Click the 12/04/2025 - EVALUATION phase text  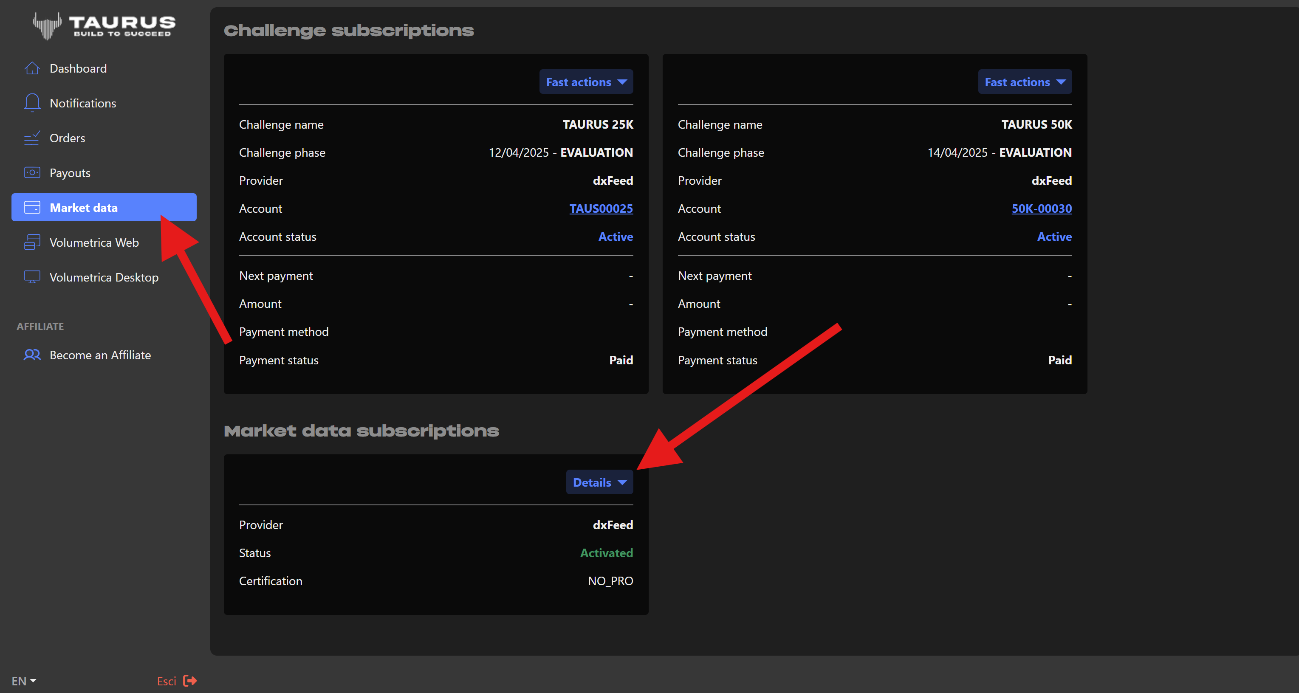pyautogui.click(x=561, y=153)
